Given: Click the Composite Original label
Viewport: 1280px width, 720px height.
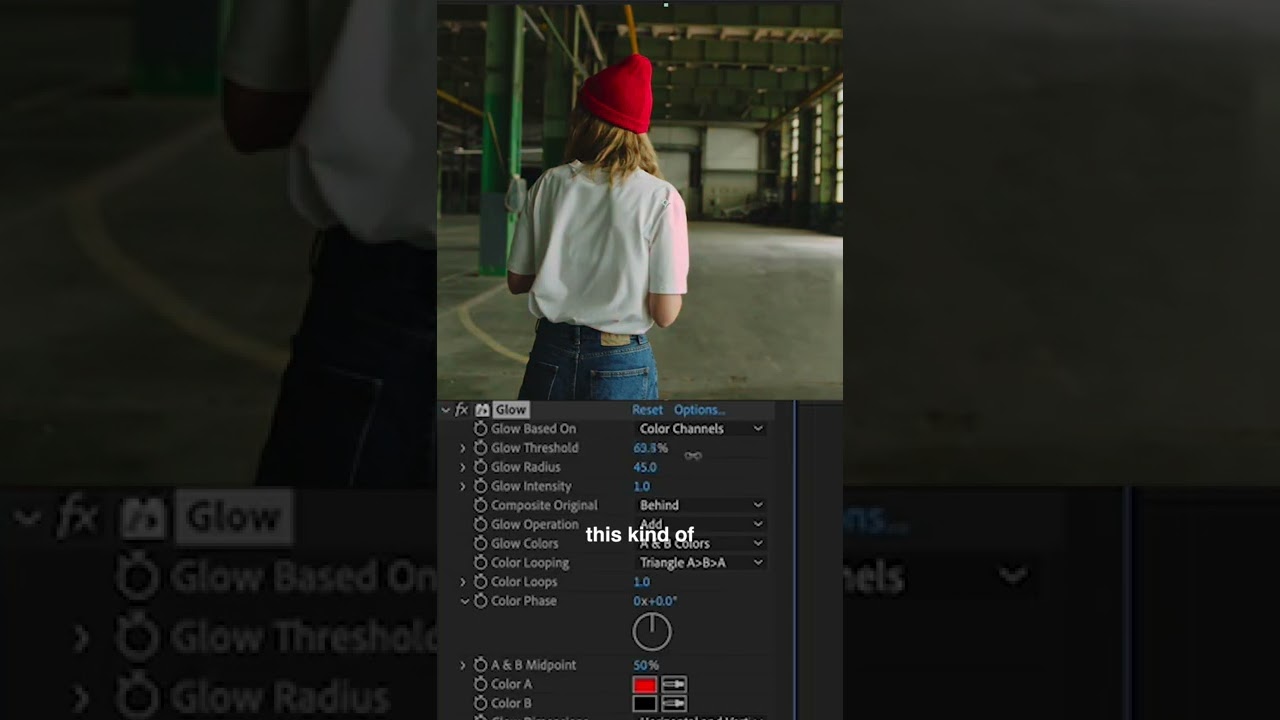Looking at the screenshot, I should point(544,505).
